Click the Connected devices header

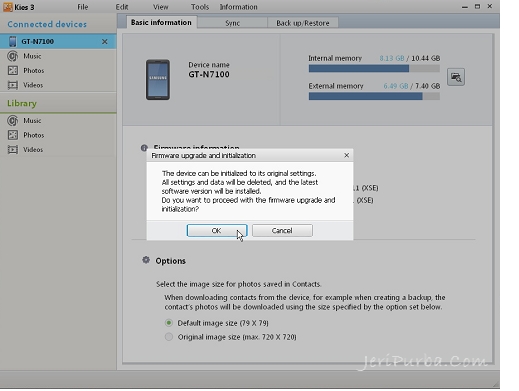click(x=47, y=24)
